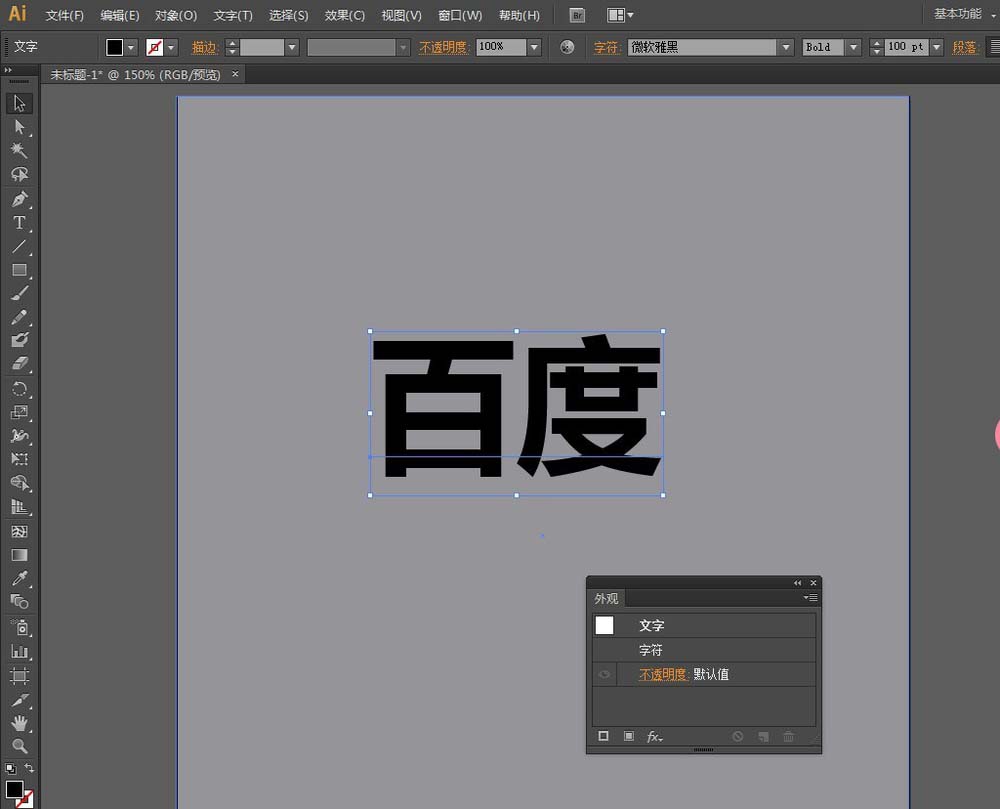The width and height of the screenshot is (1000, 809).
Task: Select the Slice tool
Action: click(x=19, y=700)
